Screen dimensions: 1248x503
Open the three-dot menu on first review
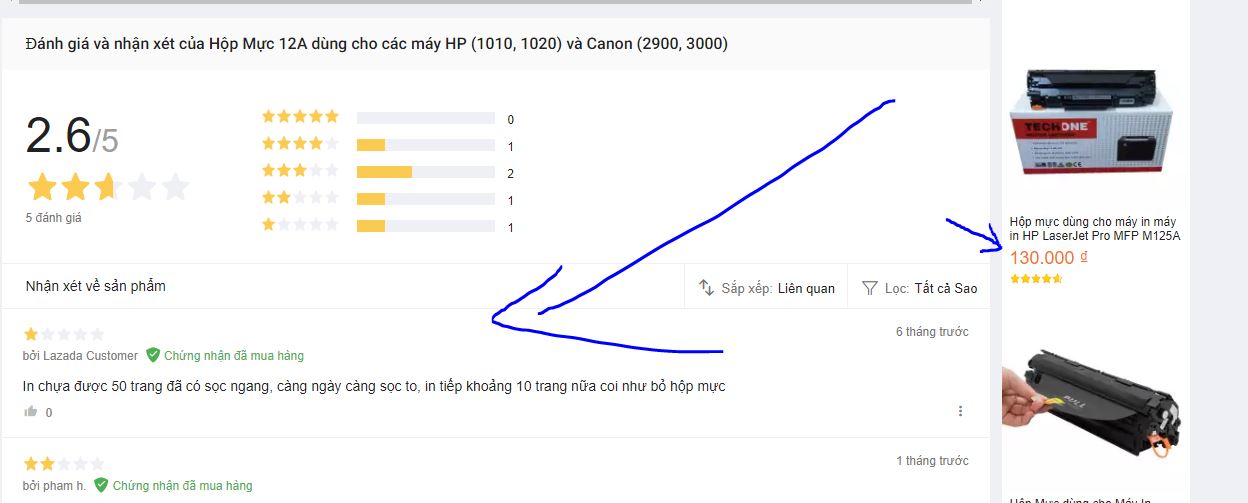(960, 411)
